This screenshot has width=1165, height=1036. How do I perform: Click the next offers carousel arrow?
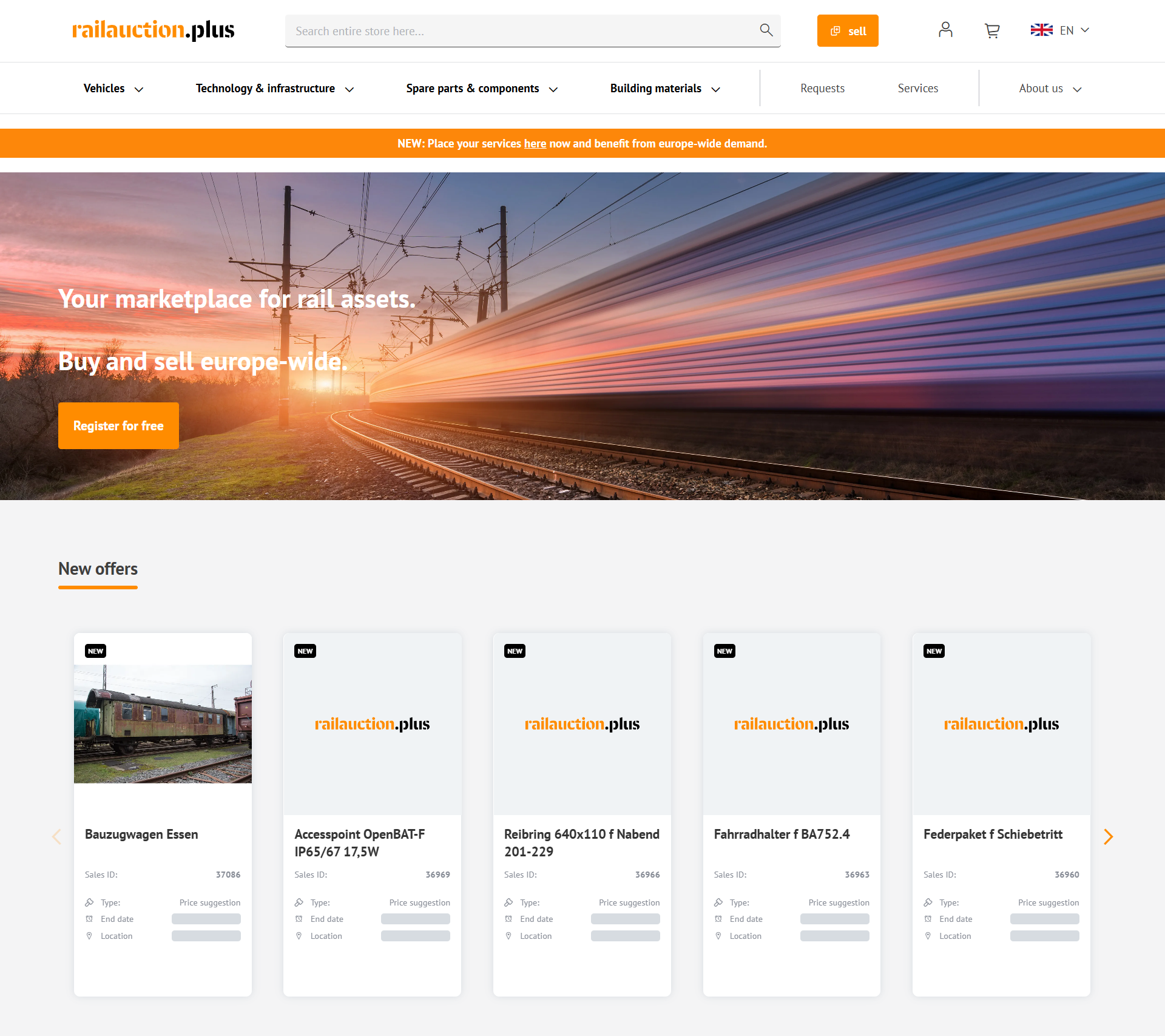[1108, 837]
